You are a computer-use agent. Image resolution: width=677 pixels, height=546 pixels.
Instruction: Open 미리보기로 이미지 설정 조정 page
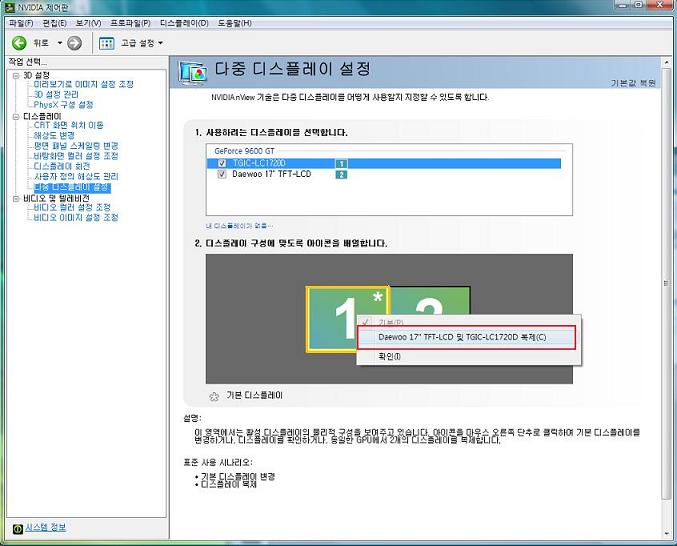(84, 84)
